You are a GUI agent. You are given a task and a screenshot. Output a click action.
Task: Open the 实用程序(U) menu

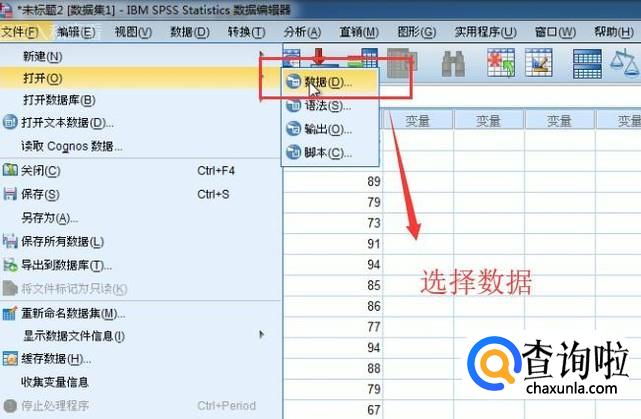point(486,32)
